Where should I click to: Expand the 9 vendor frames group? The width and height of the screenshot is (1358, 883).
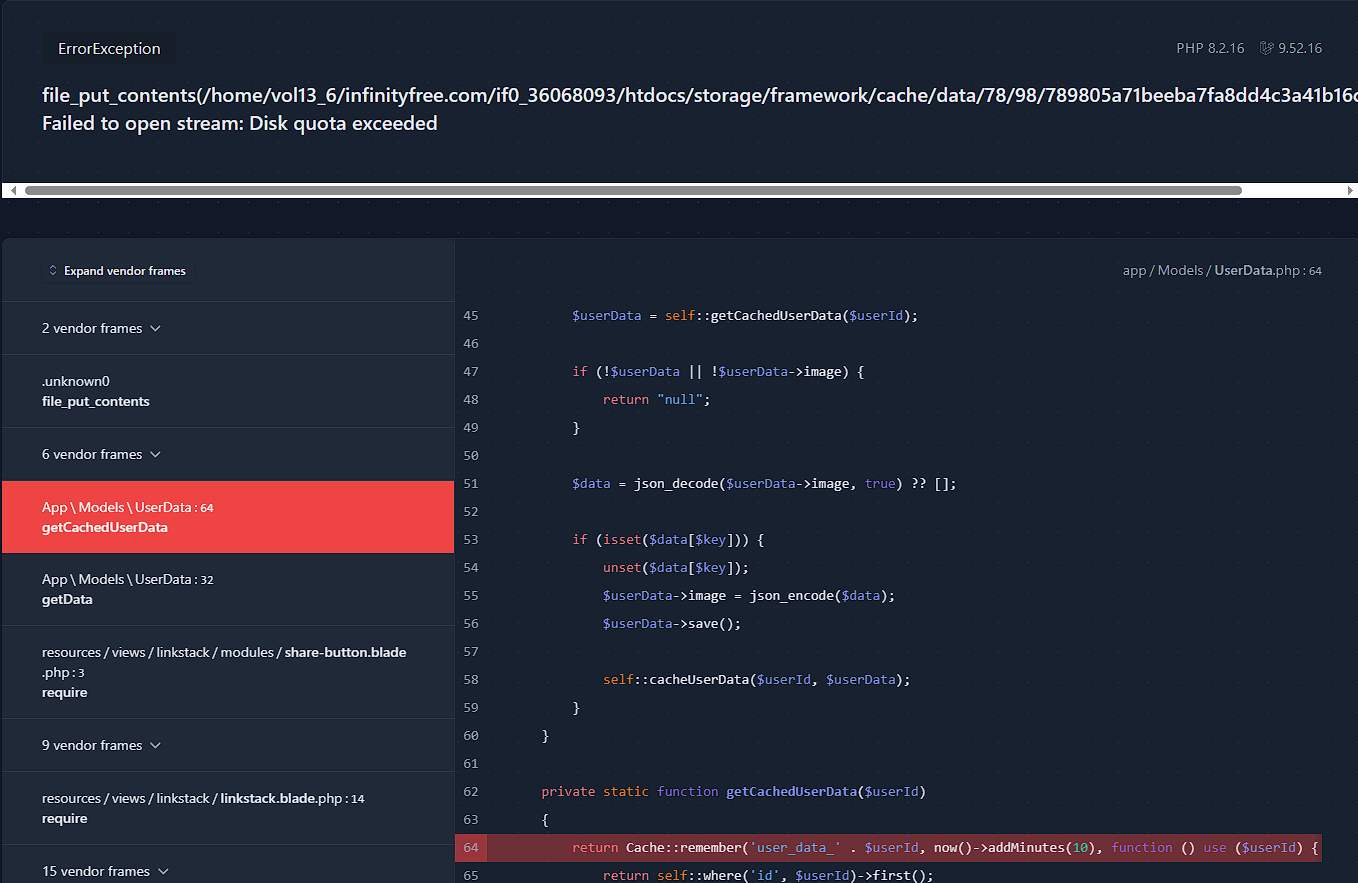(x=101, y=745)
